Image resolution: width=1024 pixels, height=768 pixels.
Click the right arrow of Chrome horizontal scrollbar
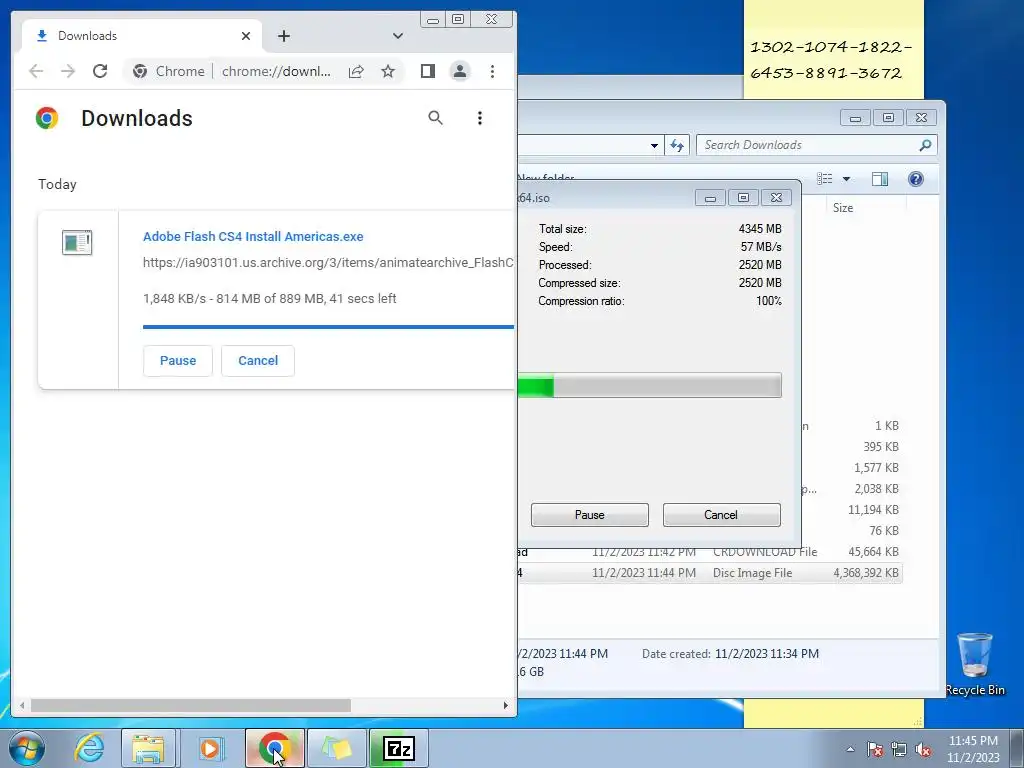505,705
